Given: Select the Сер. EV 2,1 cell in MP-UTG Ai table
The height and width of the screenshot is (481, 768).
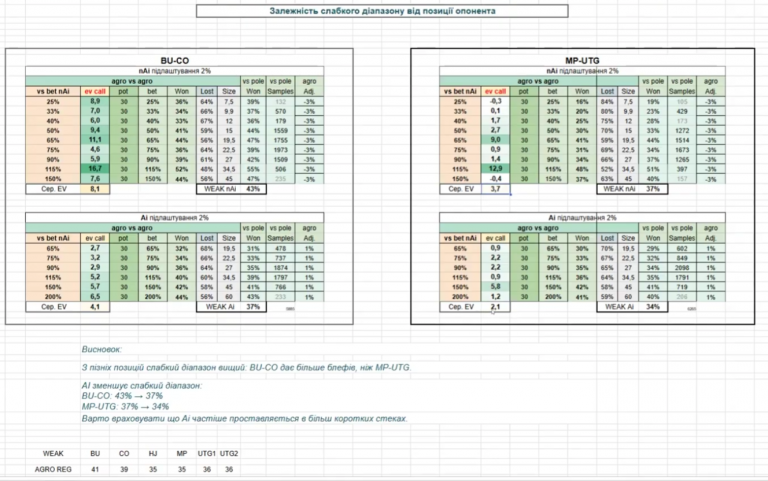Looking at the screenshot, I should 495,307.
